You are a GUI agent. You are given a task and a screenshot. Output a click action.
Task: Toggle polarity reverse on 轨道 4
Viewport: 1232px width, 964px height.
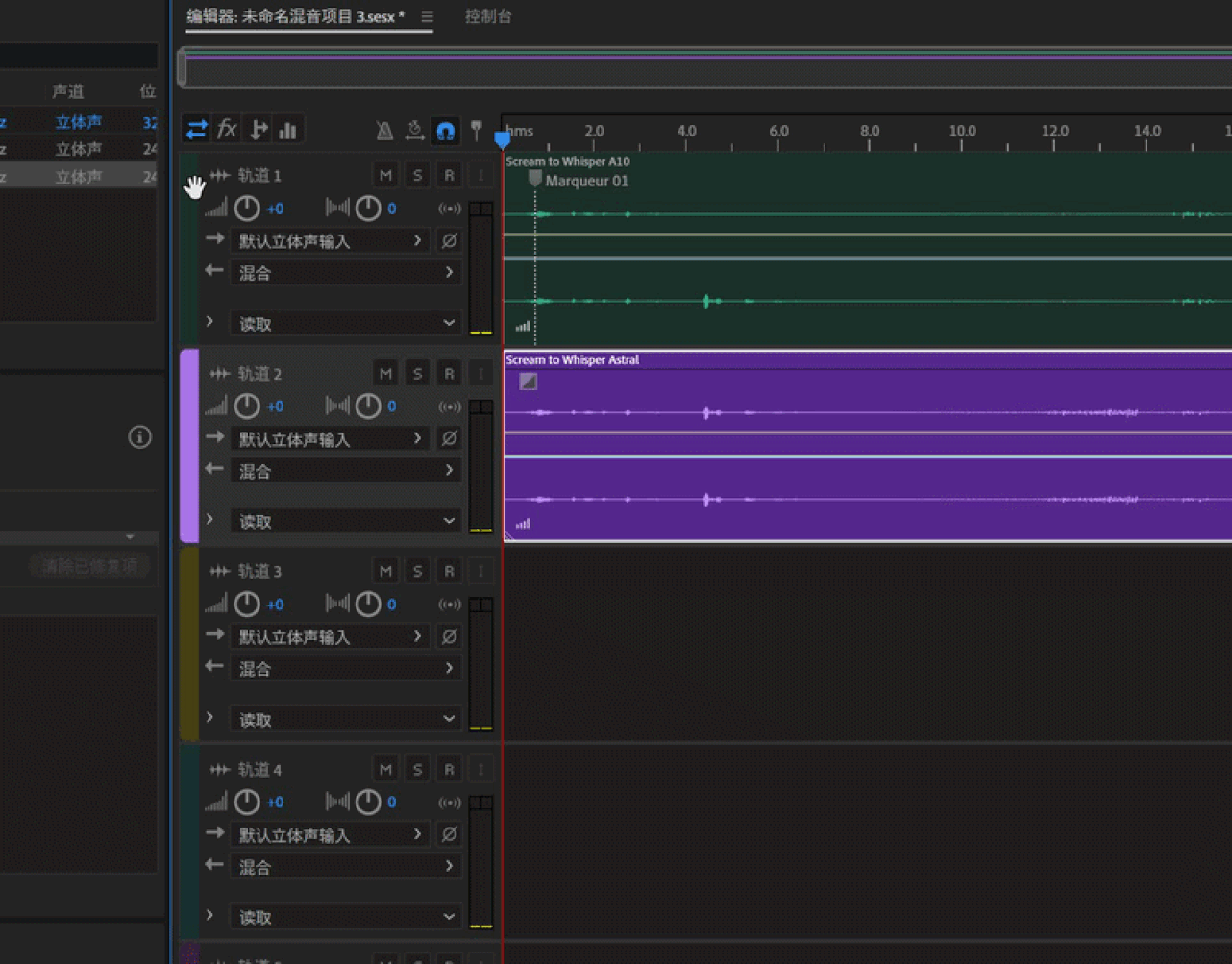point(449,834)
